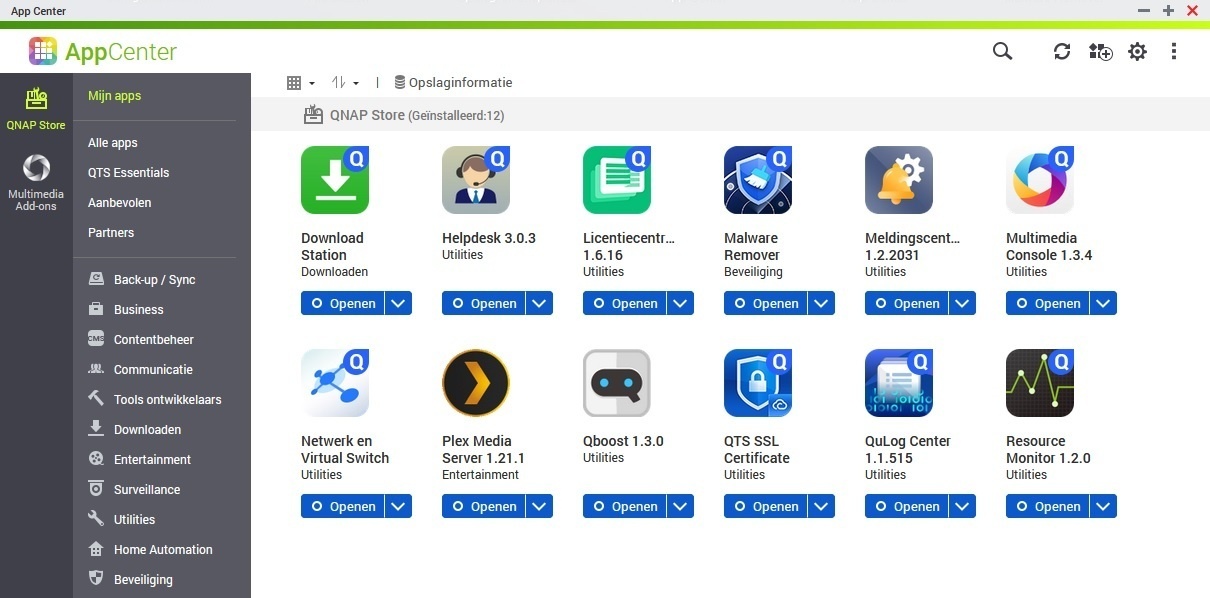Image resolution: width=1210 pixels, height=598 pixels.
Task: View Opslaginformatie storage info
Action: [453, 83]
